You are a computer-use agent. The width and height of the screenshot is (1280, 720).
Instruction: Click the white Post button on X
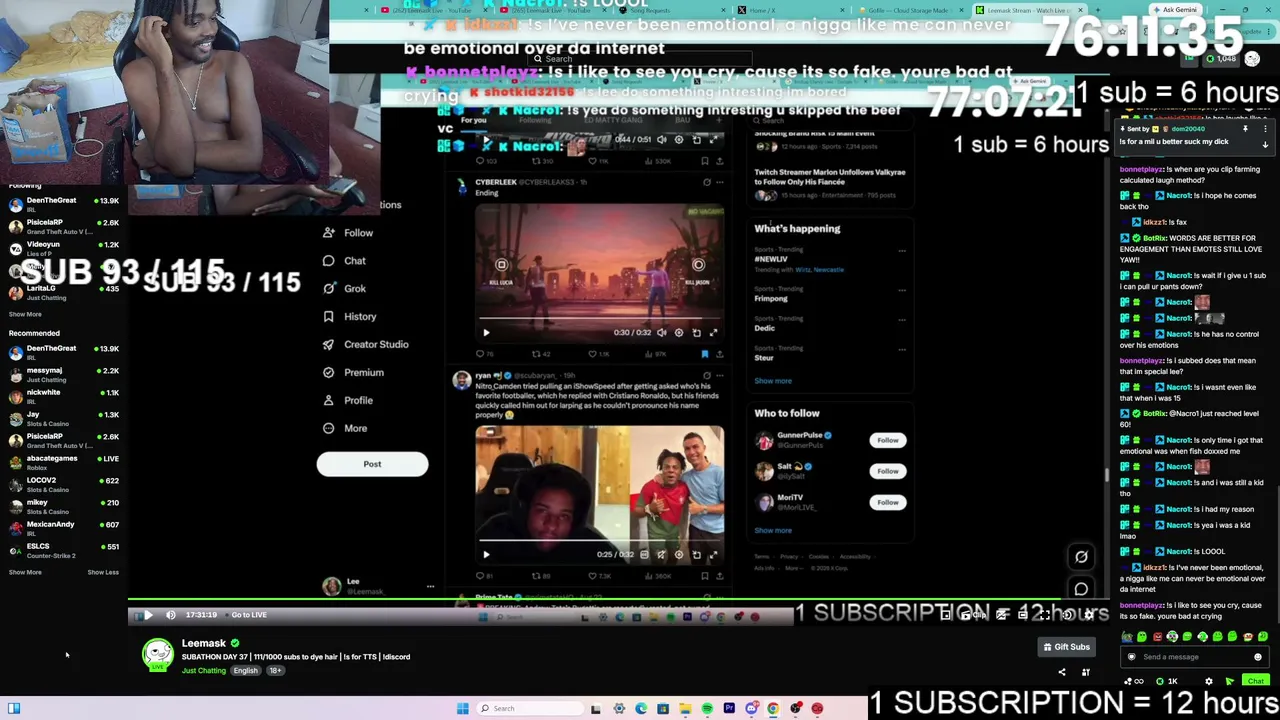(372, 464)
